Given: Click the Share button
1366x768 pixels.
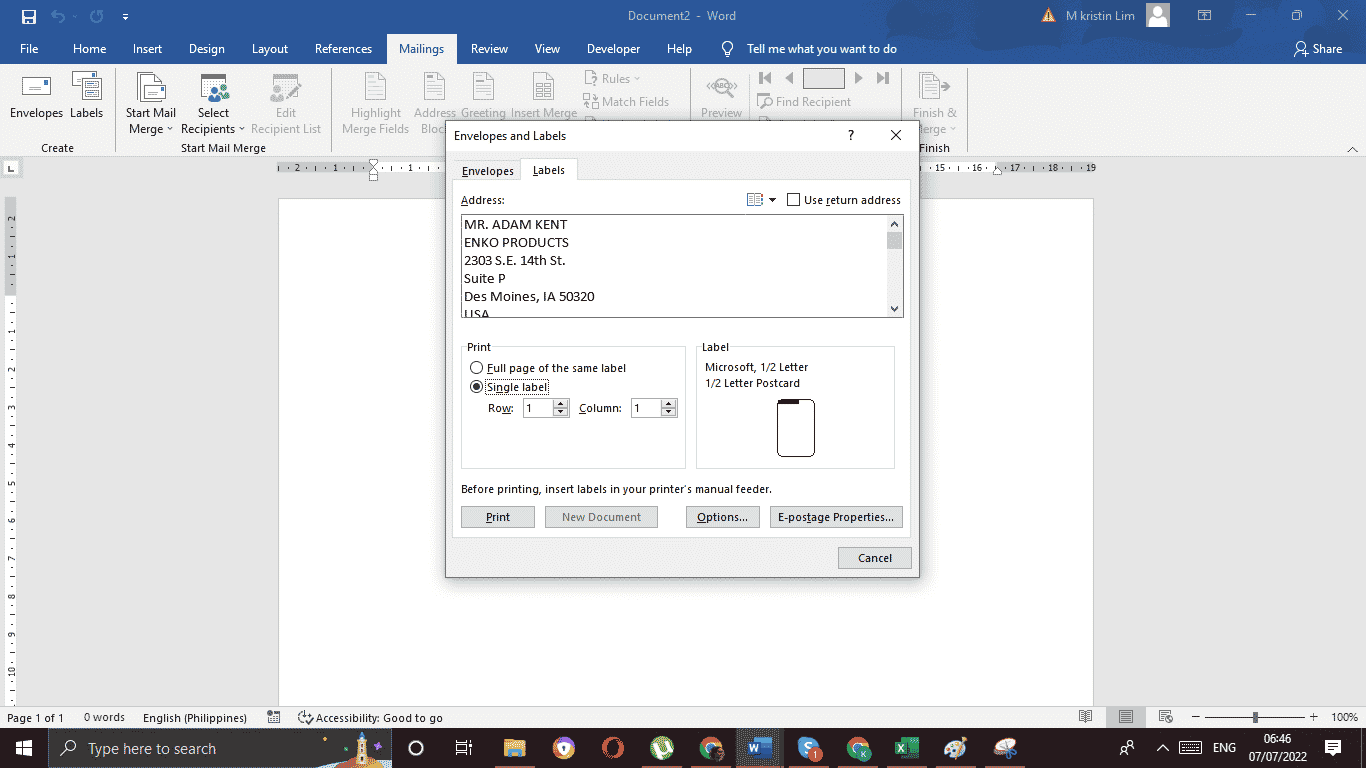Looking at the screenshot, I should click(1318, 49).
